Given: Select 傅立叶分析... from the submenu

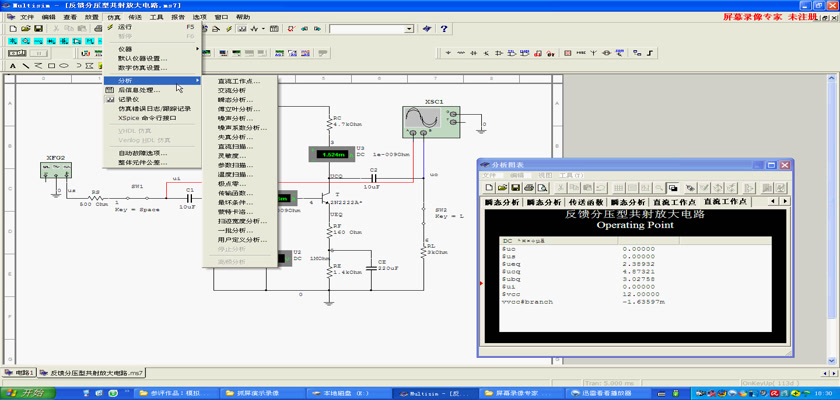Looking at the screenshot, I should coord(239,109).
